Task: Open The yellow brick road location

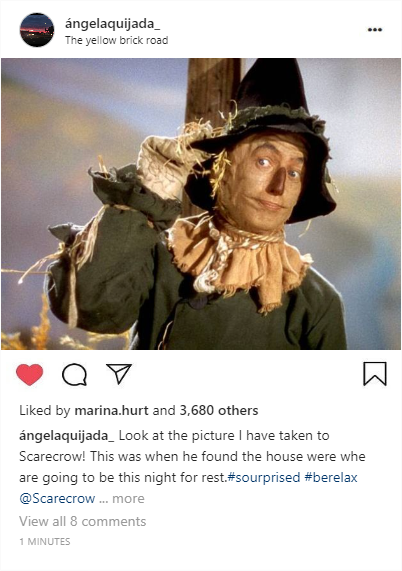Action: point(117,40)
